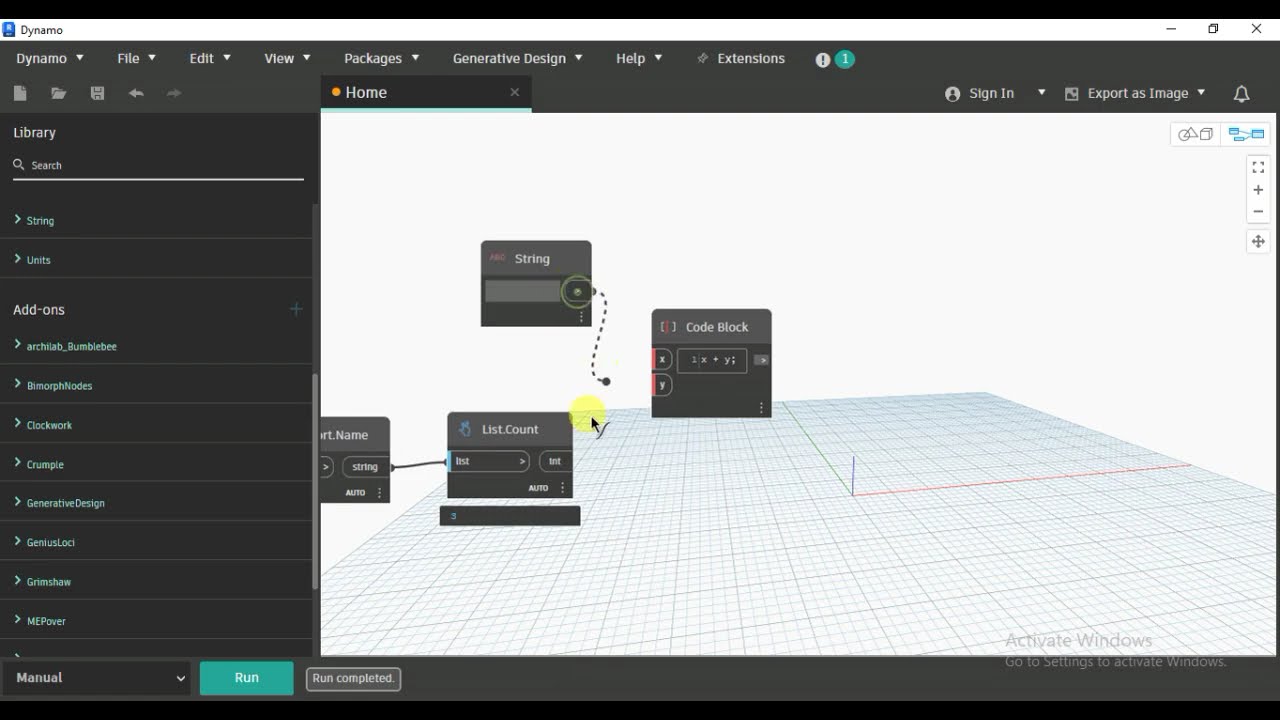
Task: Toggle the Pan mode icon
Action: click(x=1258, y=241)
